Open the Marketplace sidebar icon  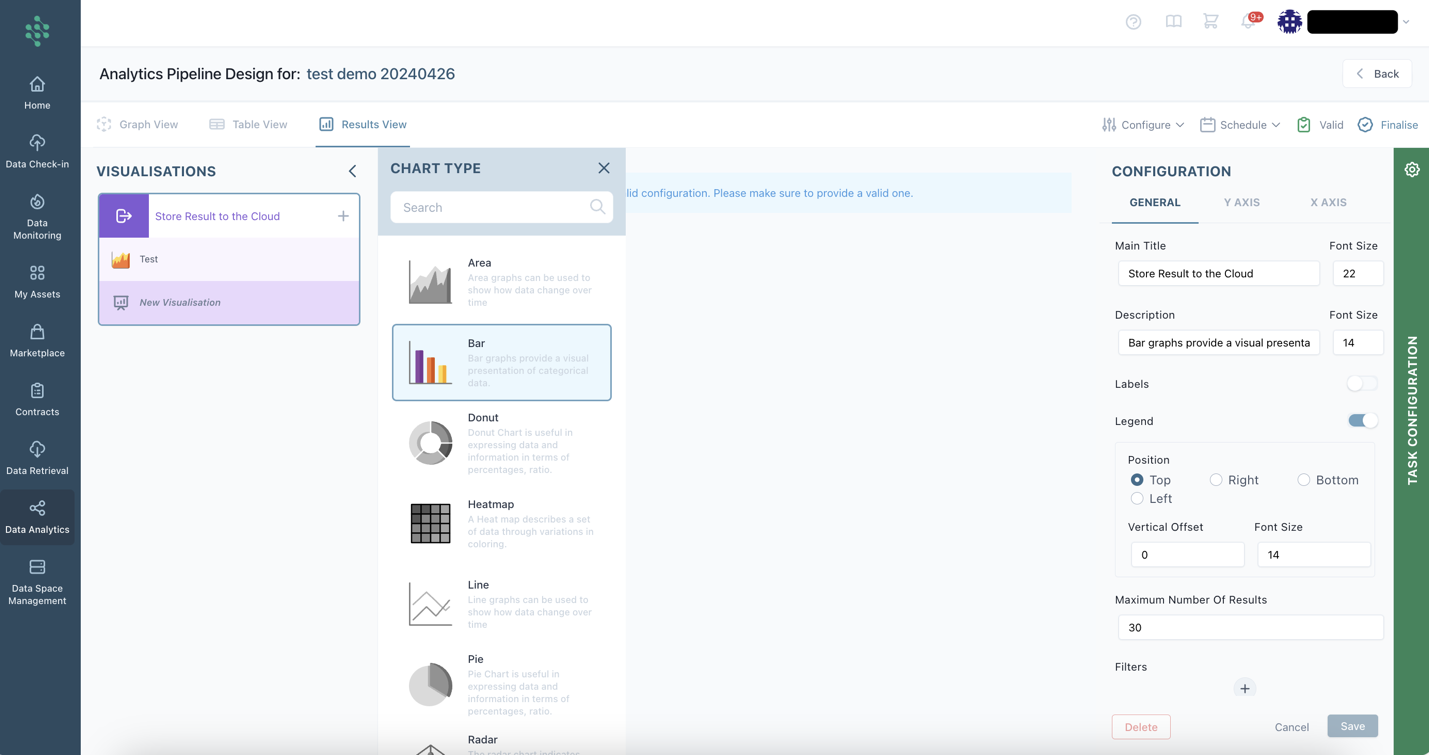[x=37, y=340]
